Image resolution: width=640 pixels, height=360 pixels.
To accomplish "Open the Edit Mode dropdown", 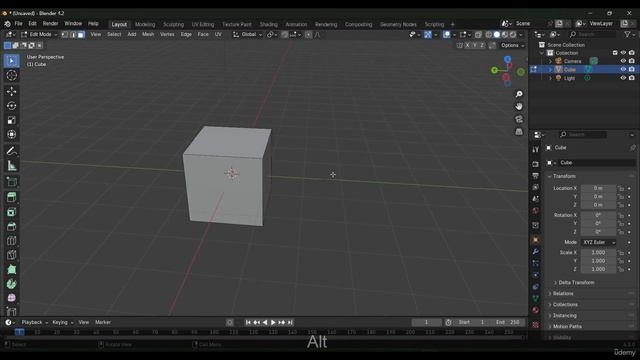I will pyautogui.click(x=39, y=35).
